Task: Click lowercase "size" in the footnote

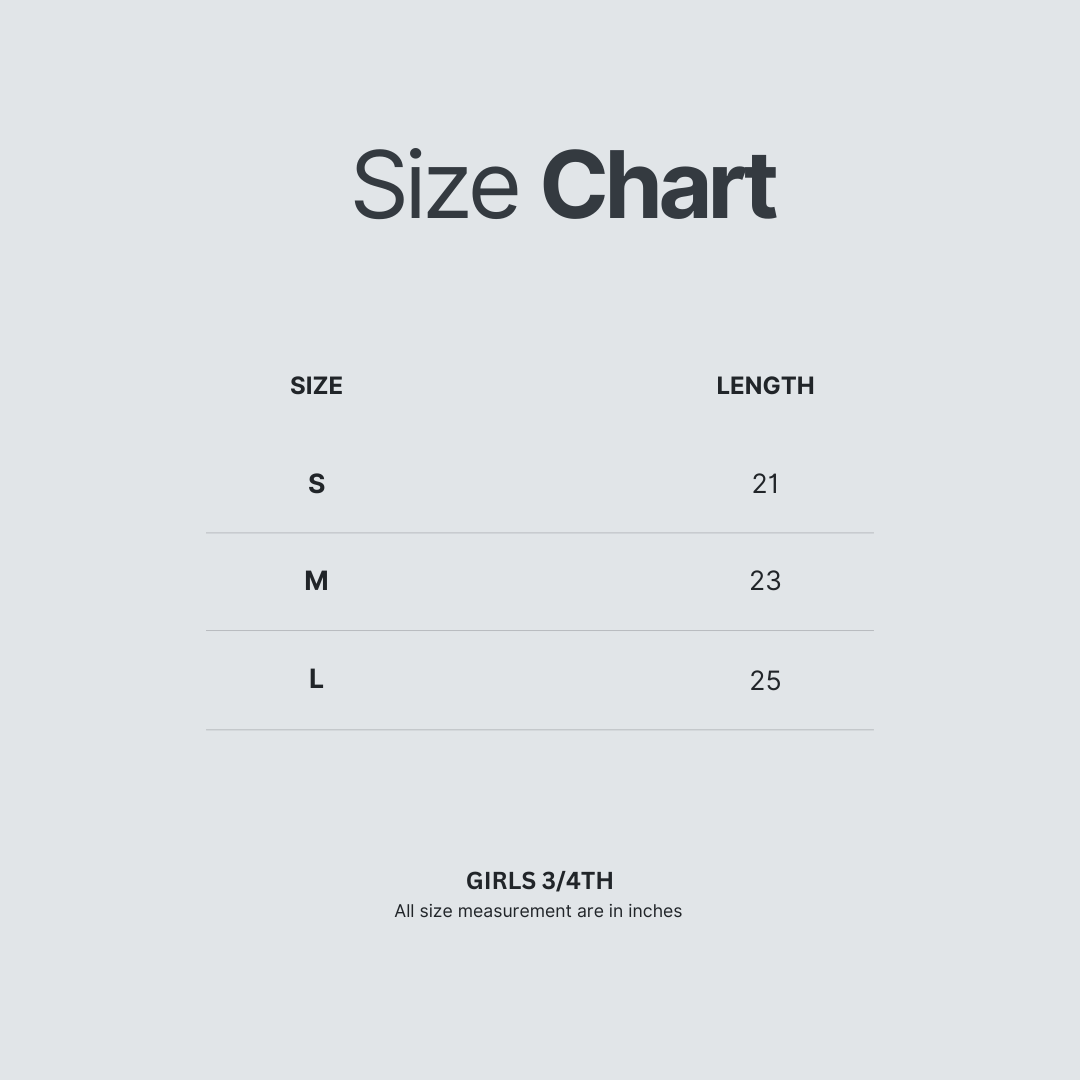Action: 436,911
